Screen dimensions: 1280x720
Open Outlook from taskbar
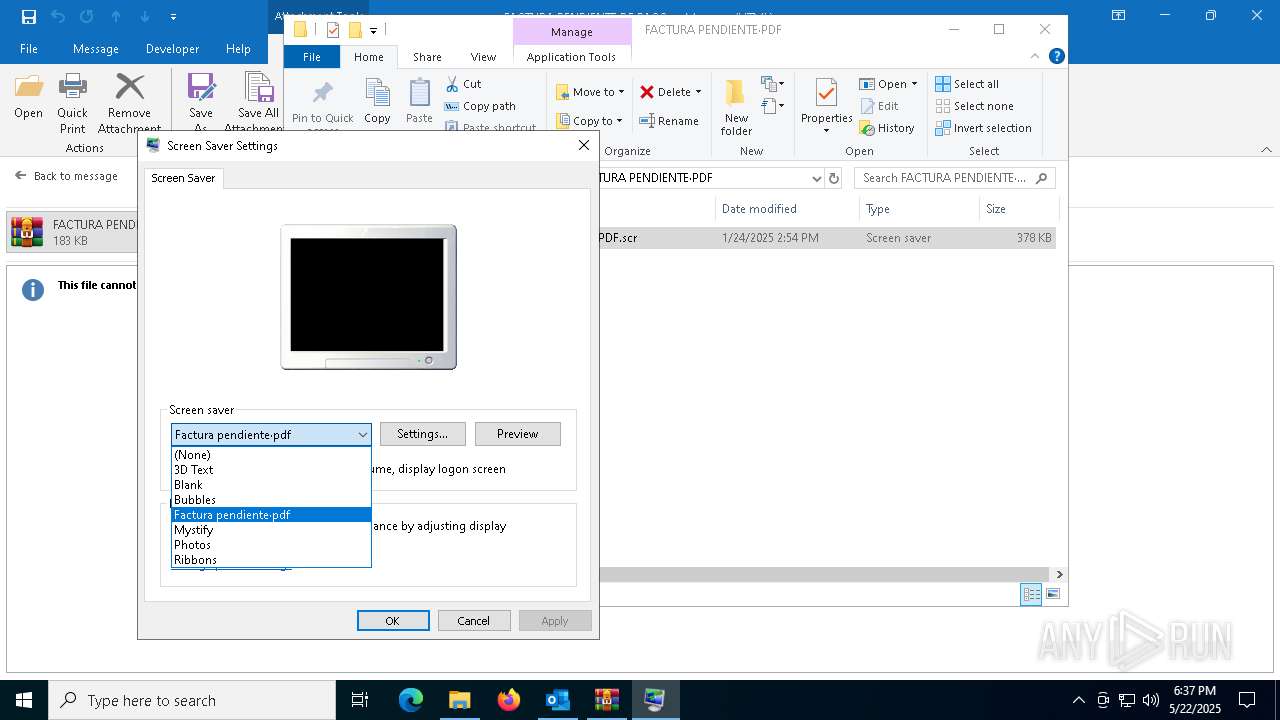(557, 700)
